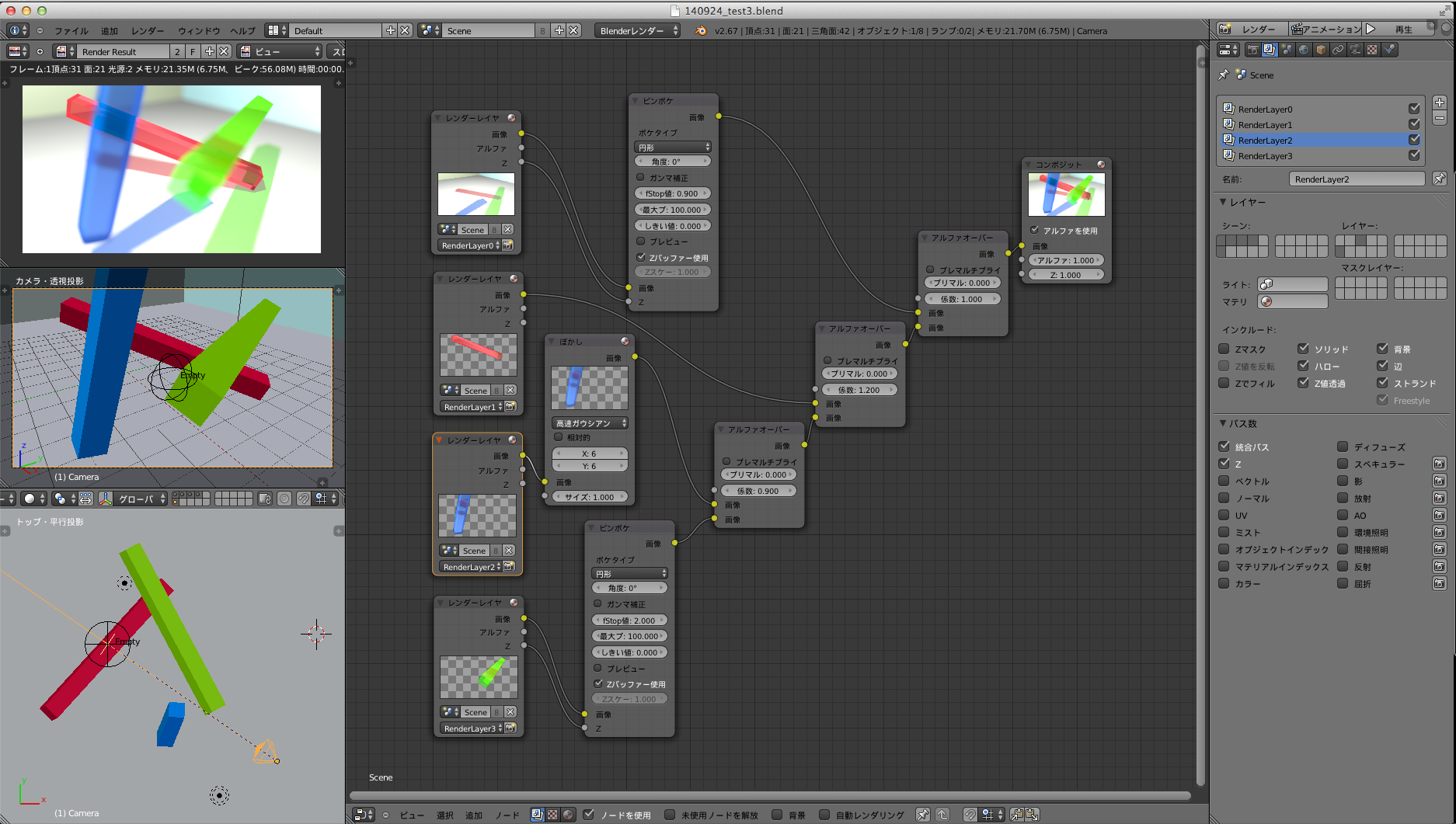Toggle Zバッファー使用 in upper ピンボケ node
This screenshot has height=824, width=1456.
click(641, 257)
